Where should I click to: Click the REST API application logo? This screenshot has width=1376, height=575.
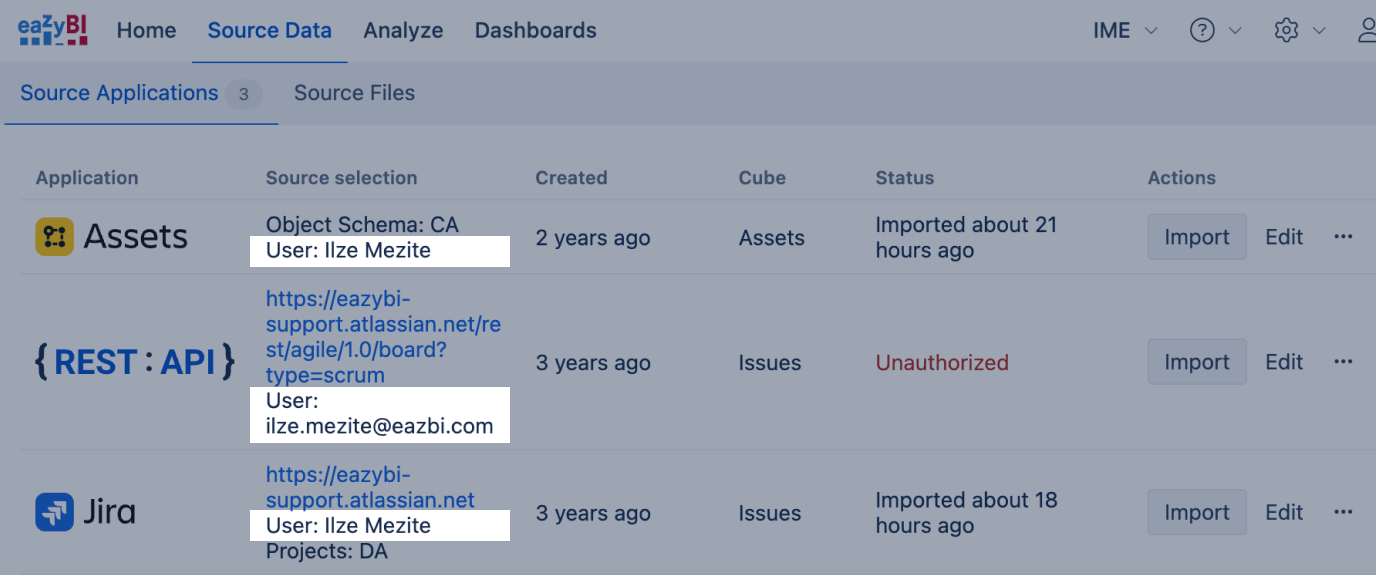coord(135,362)
